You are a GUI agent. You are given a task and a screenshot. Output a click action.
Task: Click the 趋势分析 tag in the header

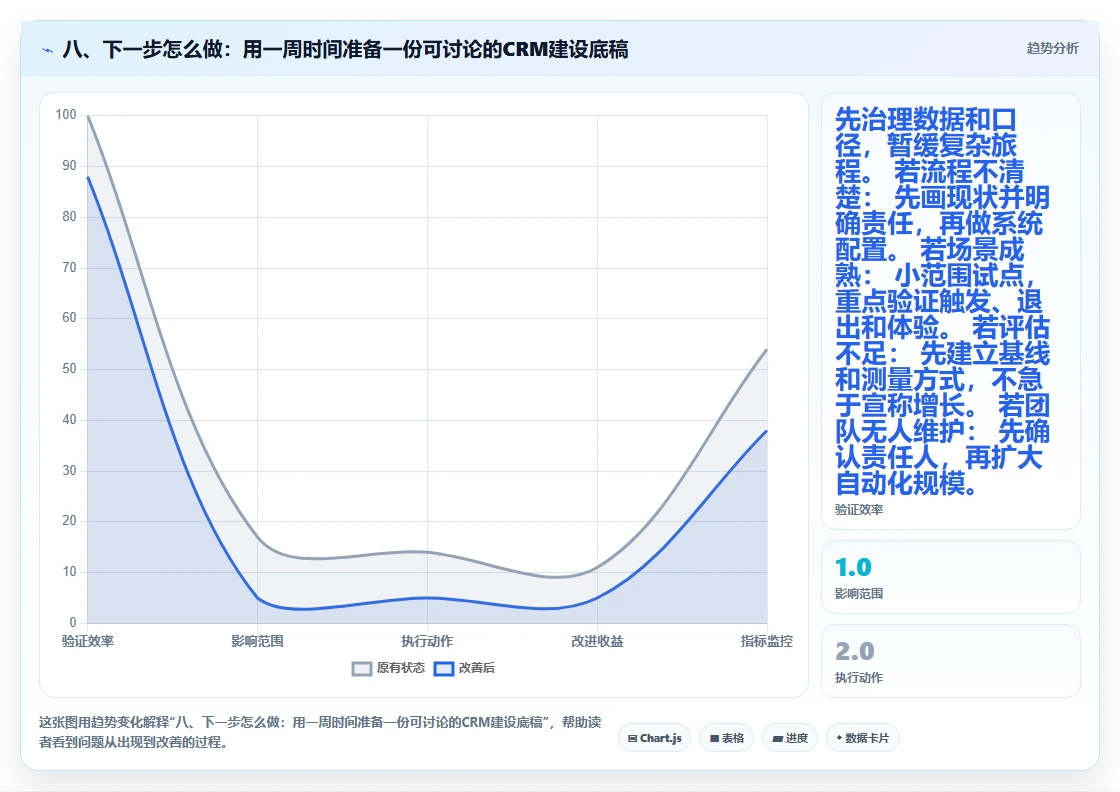[1052, 48]
